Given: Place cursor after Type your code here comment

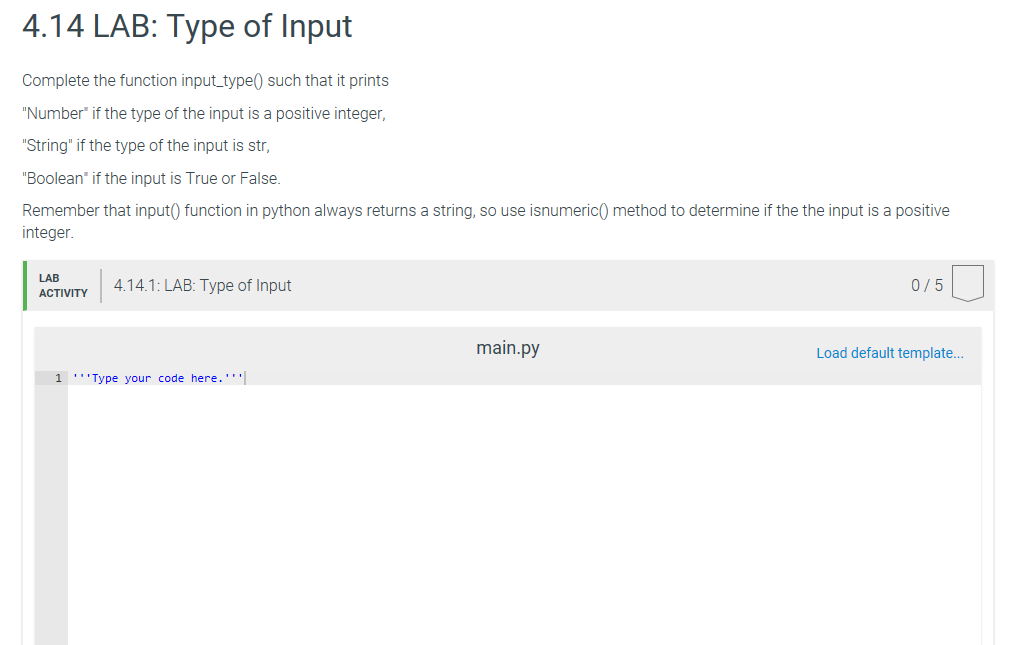Looking at the screenshot, I should pyautogui.click(x=243, y=378).
